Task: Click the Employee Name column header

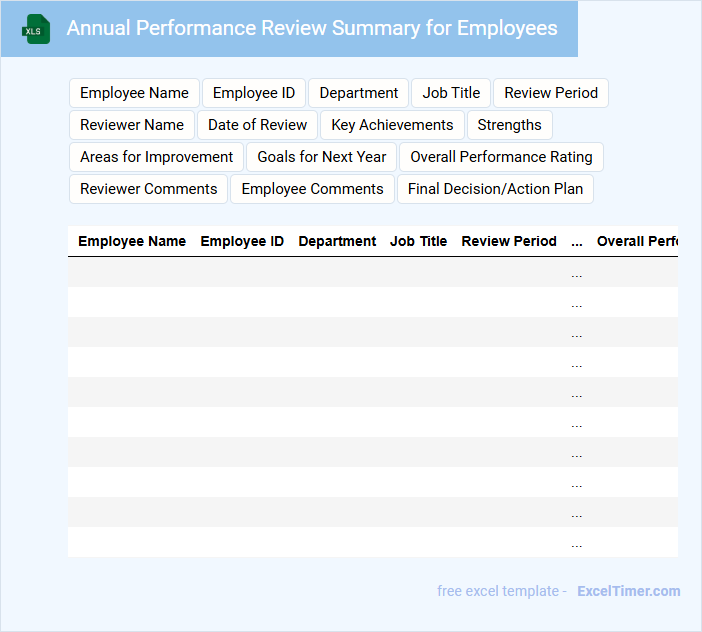Action: (132, 241)
